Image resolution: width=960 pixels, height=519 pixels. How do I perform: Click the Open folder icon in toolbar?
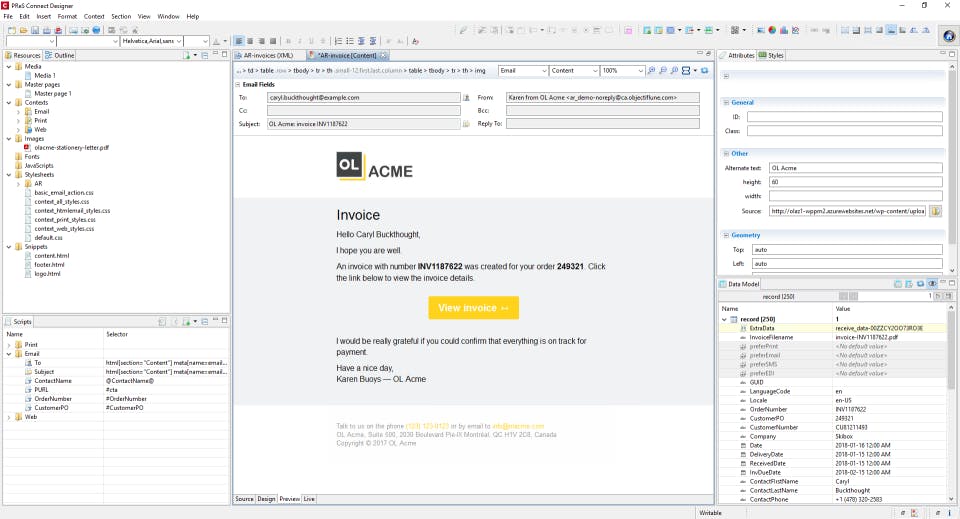point(23,30)
